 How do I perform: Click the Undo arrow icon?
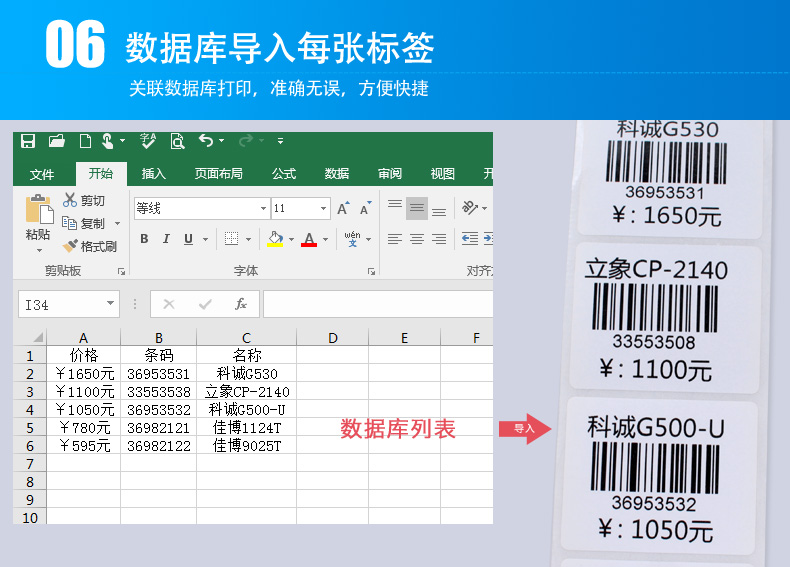click(x=206, y=141)
